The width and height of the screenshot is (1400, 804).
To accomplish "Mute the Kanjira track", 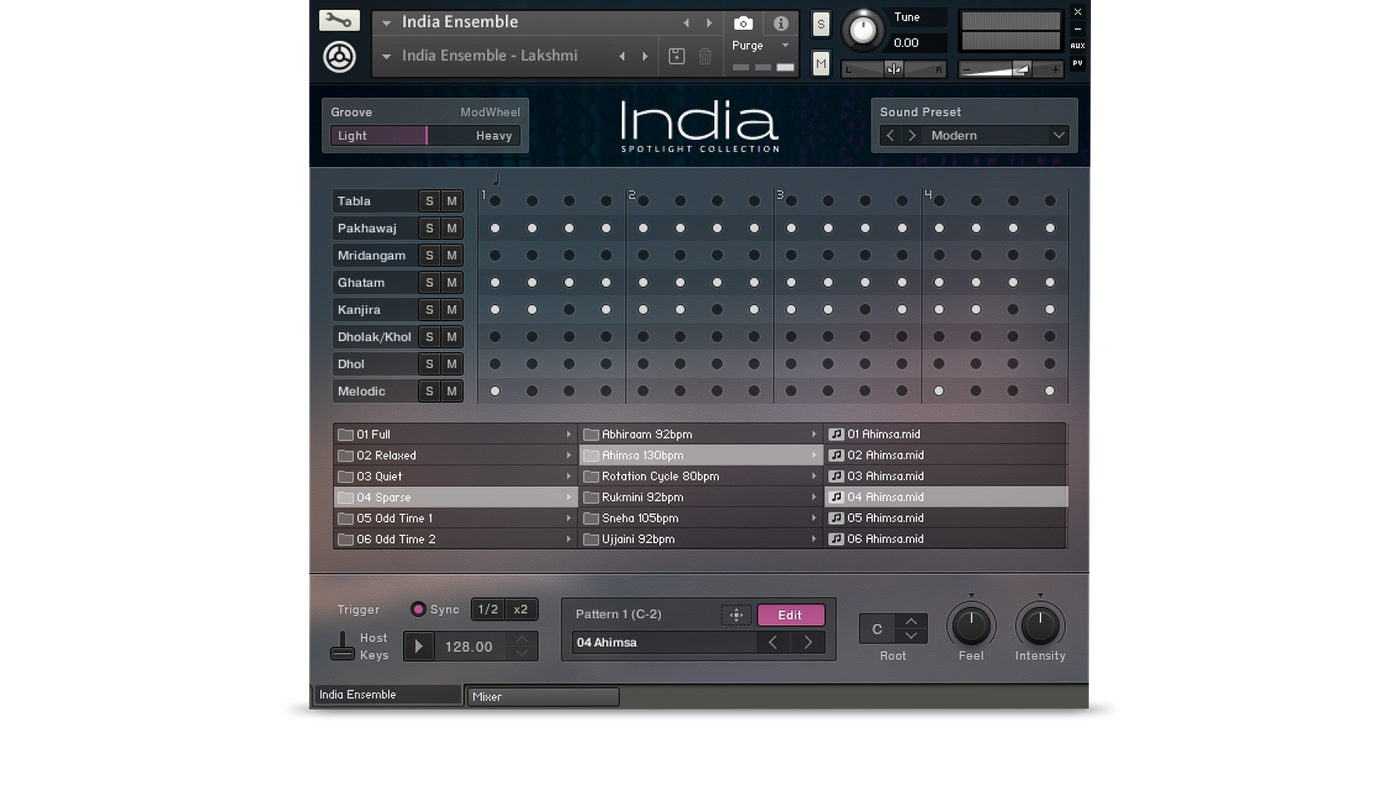I will [452, 310].
